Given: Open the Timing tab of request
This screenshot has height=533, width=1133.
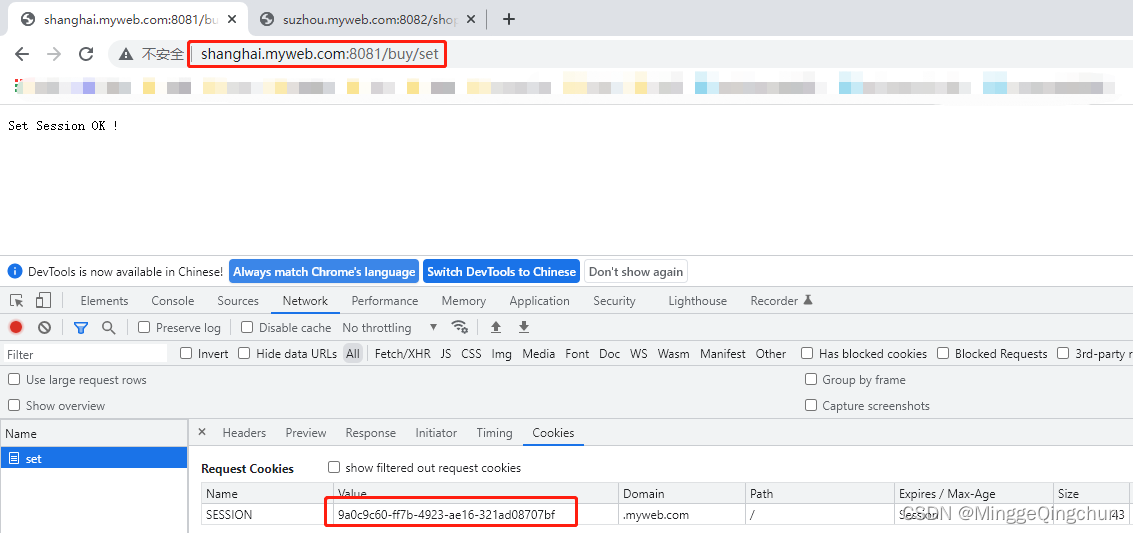Looking at the screenshot, I should coord(494,433).
